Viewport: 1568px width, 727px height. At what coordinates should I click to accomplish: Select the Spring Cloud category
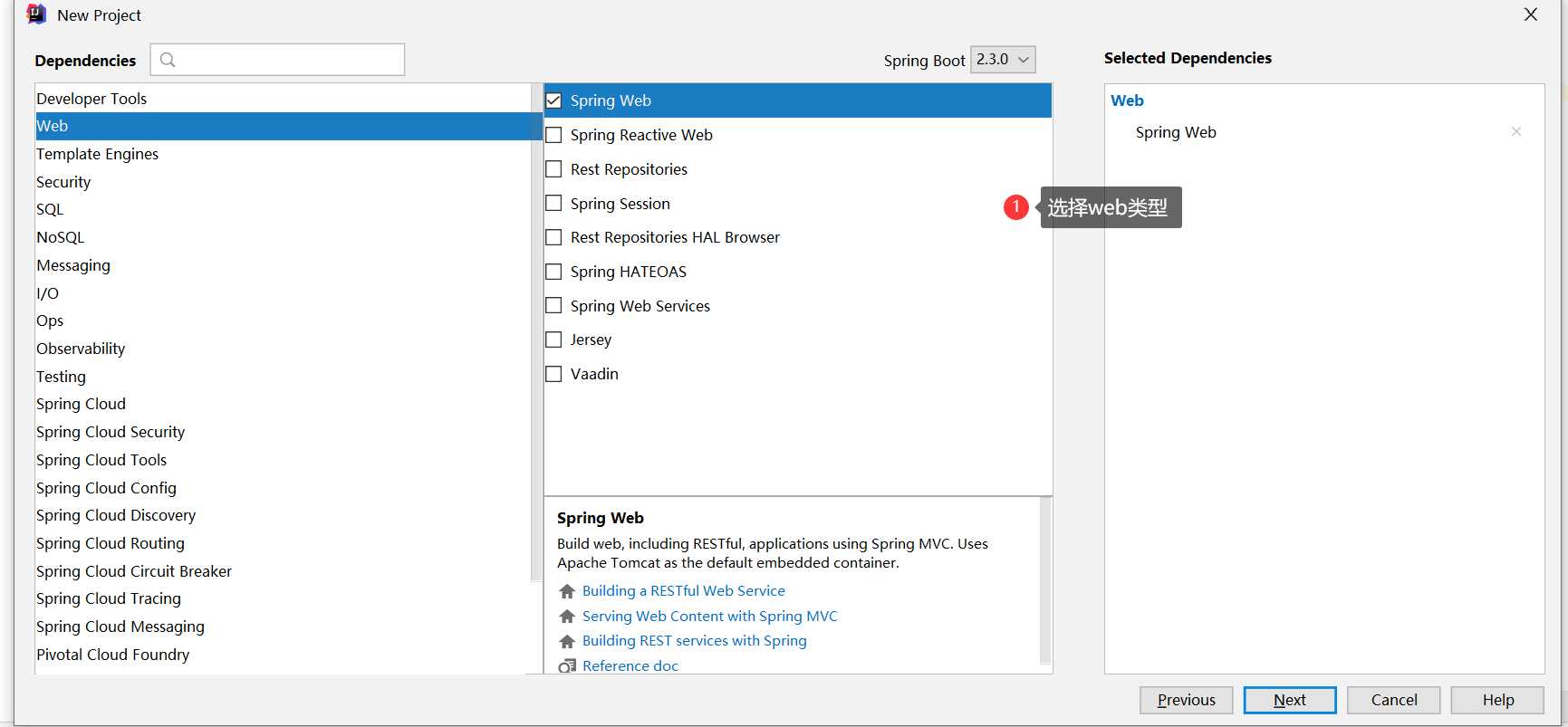tap(283, 404)
